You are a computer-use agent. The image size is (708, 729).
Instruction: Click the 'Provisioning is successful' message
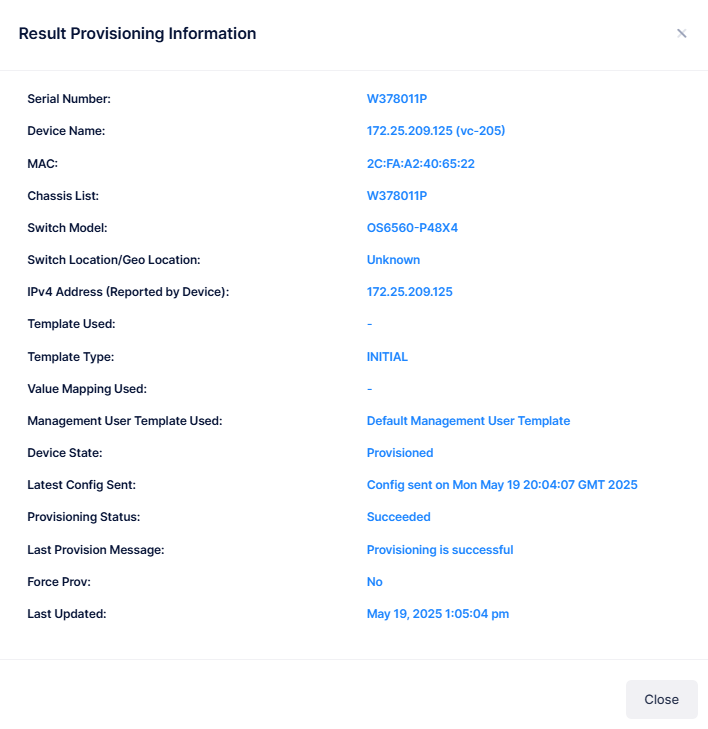point(440,550)
